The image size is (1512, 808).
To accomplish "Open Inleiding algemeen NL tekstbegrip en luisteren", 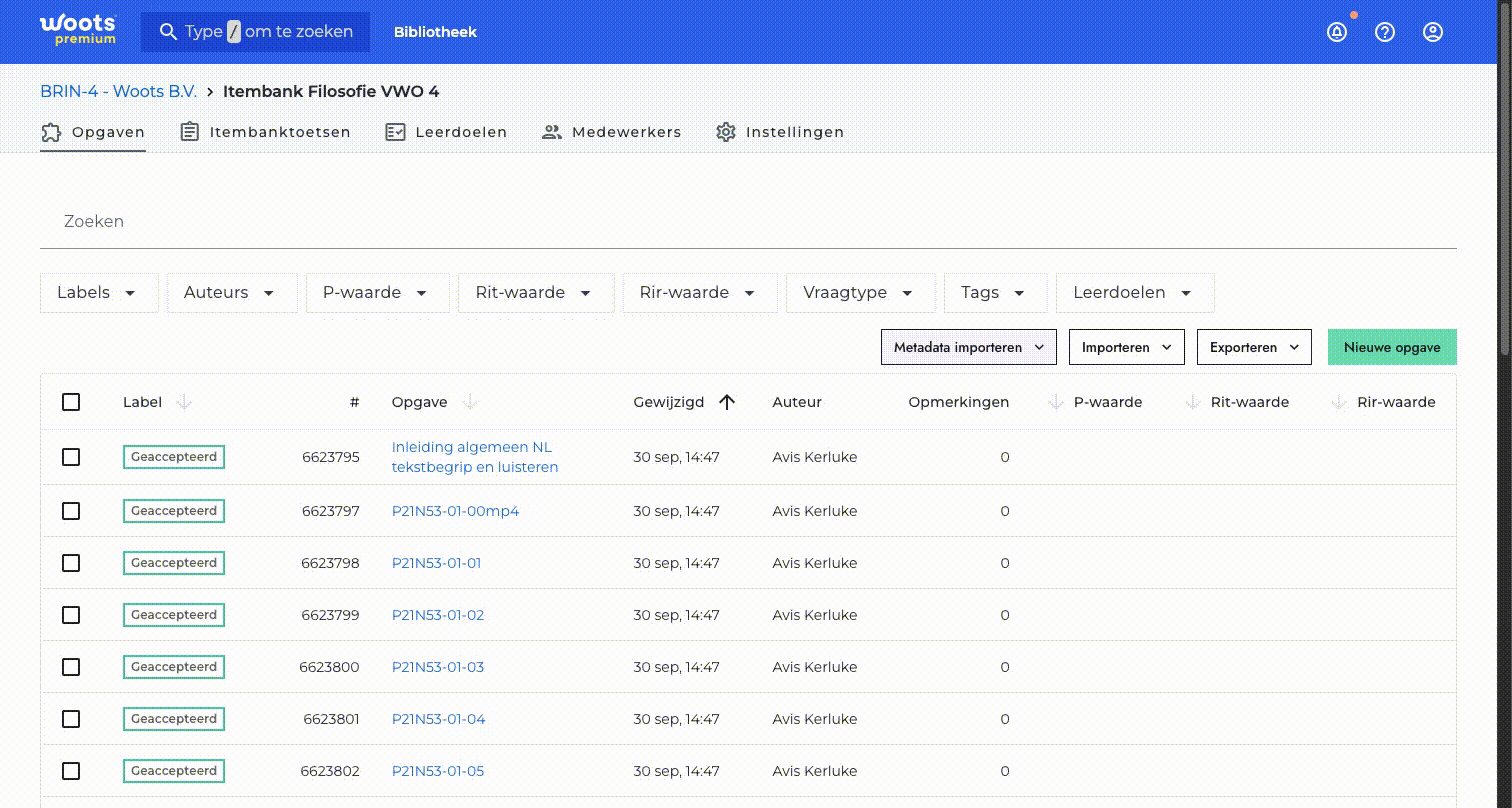I will [x=475, y=457].
